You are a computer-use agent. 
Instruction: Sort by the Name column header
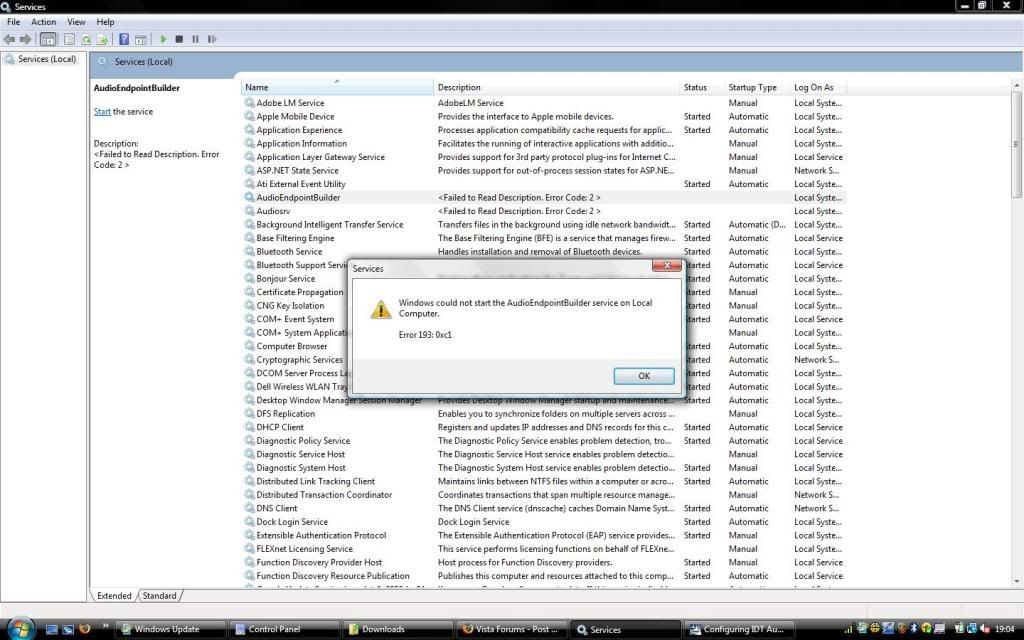click(336, 87)
